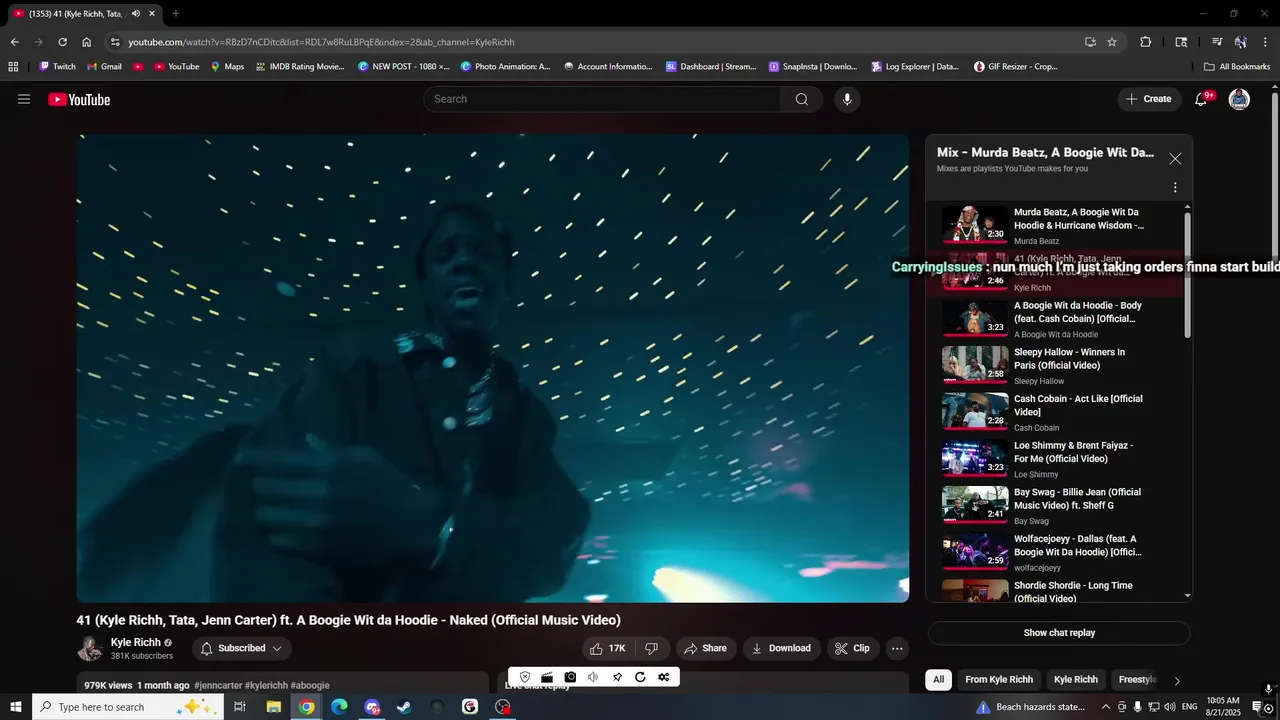Open browser home page
This screenshot has height=720, width=1280.
(87, 42)
